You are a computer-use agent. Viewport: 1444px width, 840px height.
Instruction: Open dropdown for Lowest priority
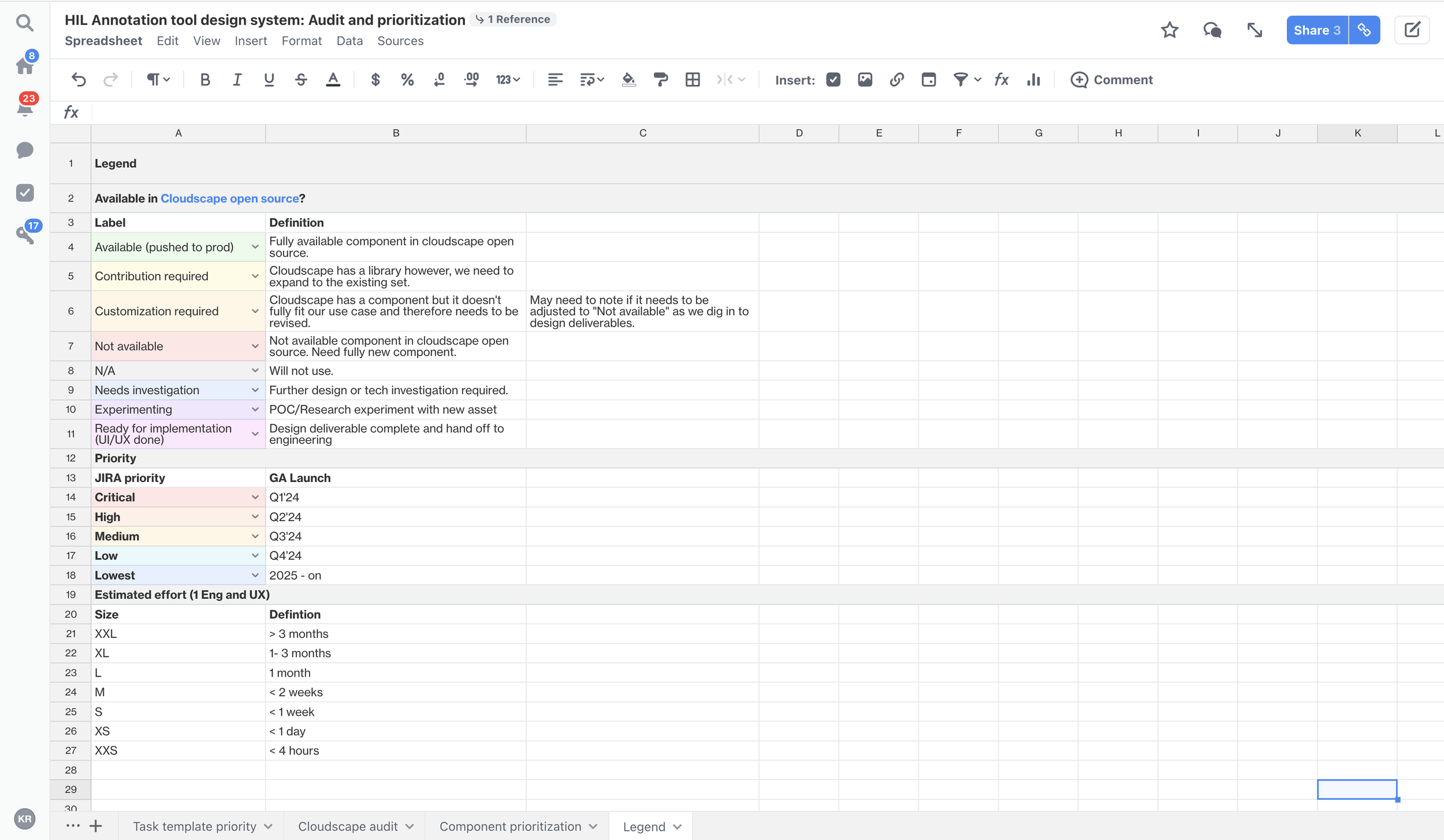point(255,576)
